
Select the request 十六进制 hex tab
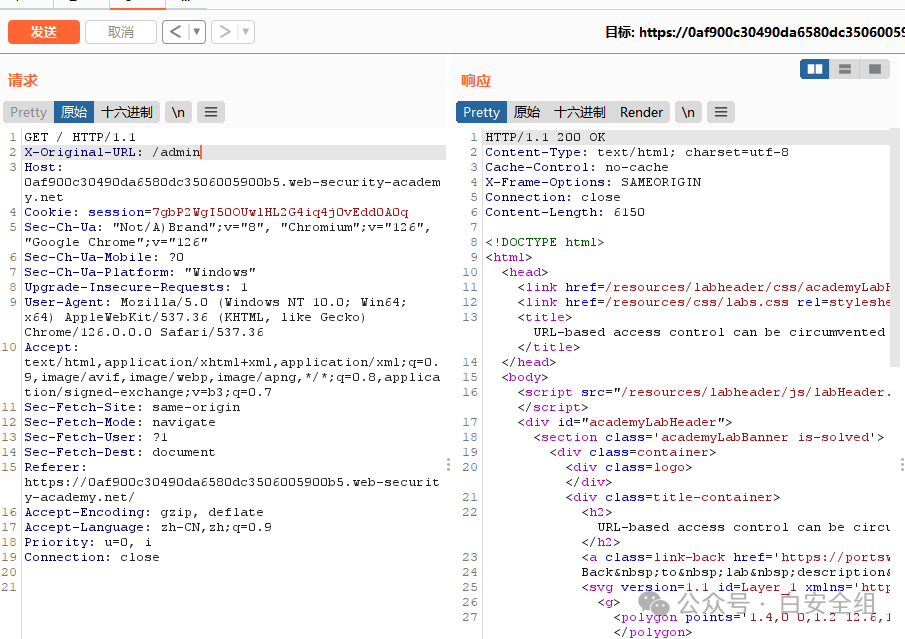click(x=127, y=112)
